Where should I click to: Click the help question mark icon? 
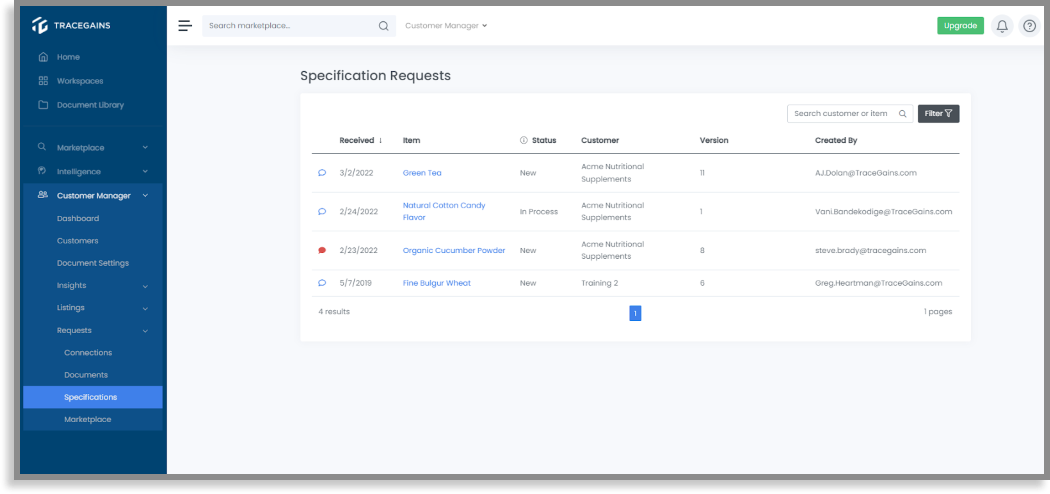[x=1029, y=26]
